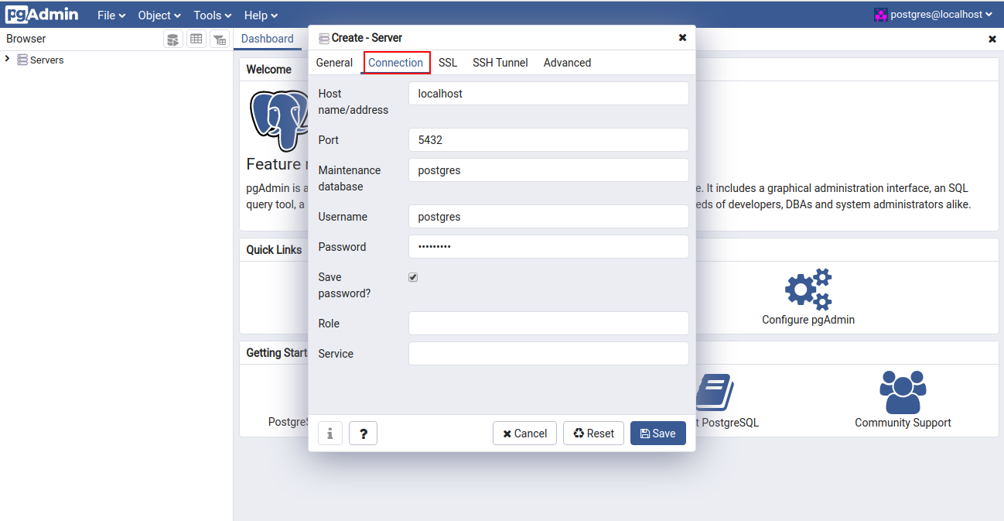Click the user avatar icon beside postgres@localhost
The image size is (1004, 521).
pyautogui.click(x=881, y=15)
